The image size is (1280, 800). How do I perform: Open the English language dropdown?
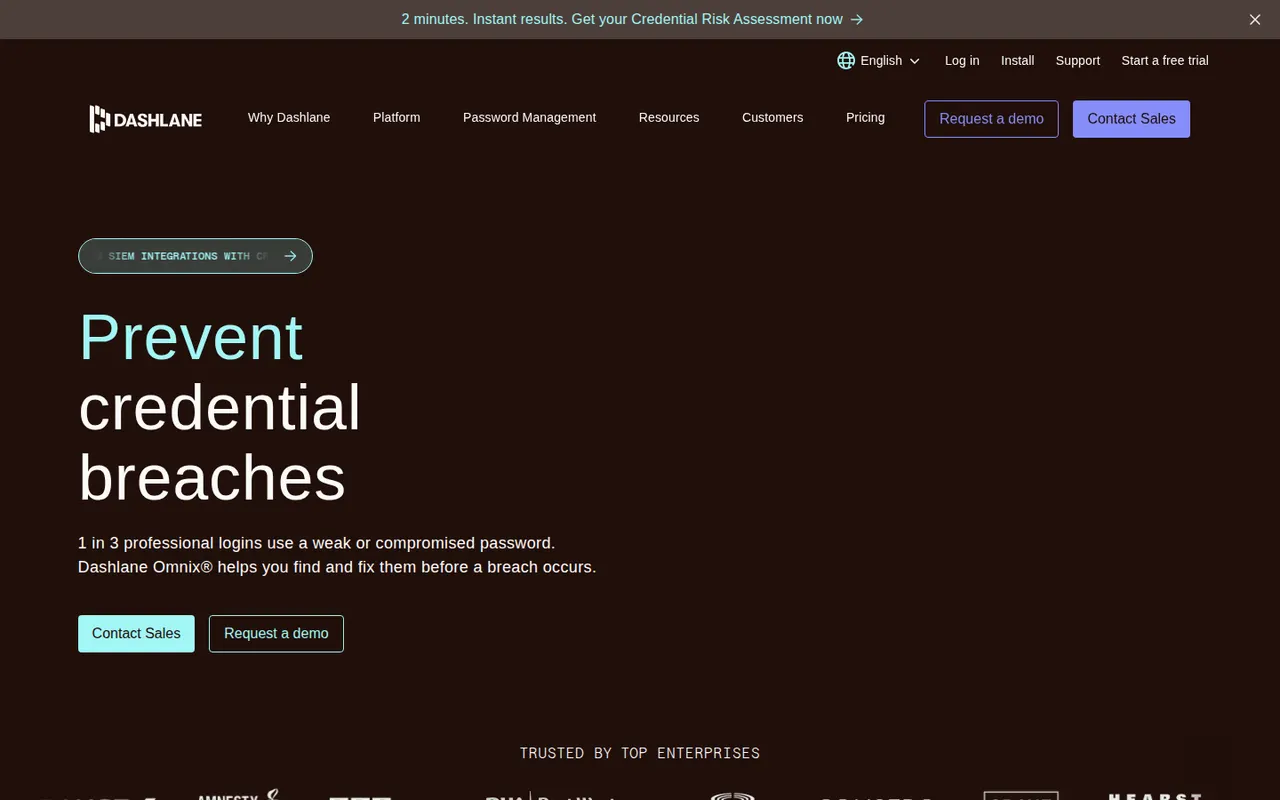pos(879,60)
